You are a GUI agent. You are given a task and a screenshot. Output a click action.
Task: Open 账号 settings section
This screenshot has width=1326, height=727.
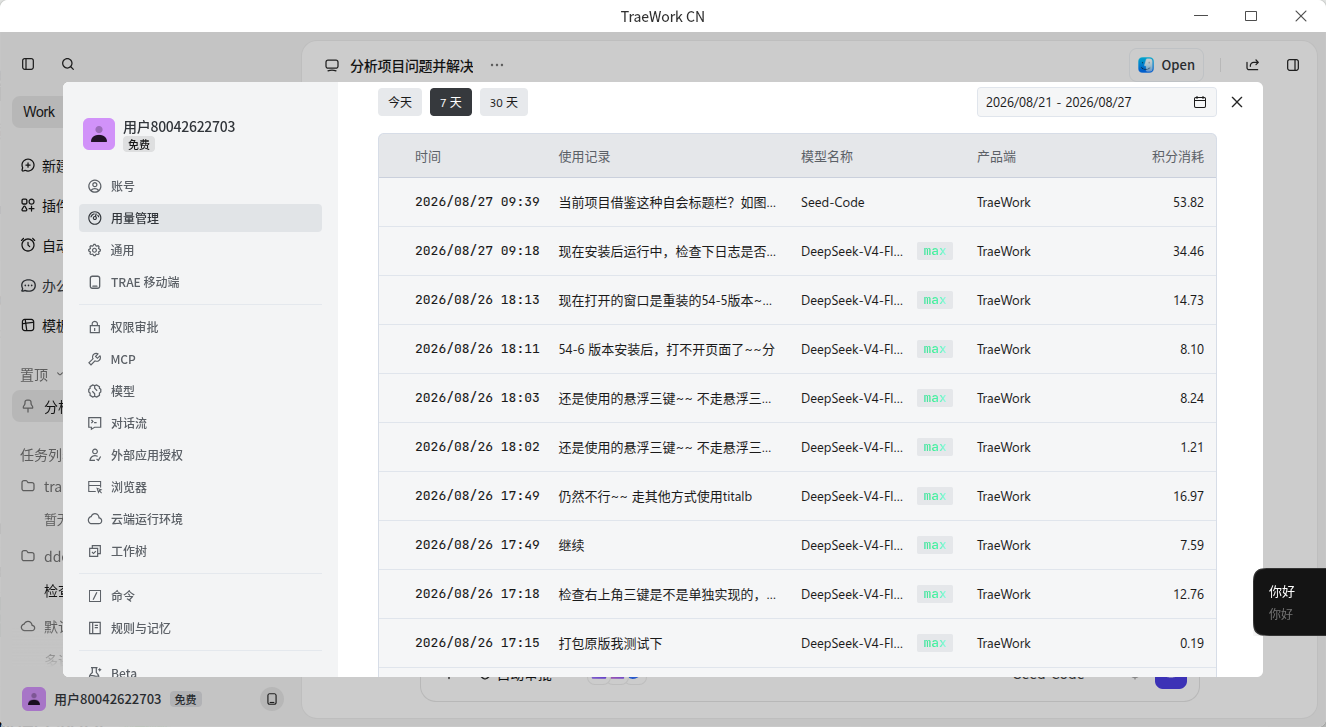point(200,186)
